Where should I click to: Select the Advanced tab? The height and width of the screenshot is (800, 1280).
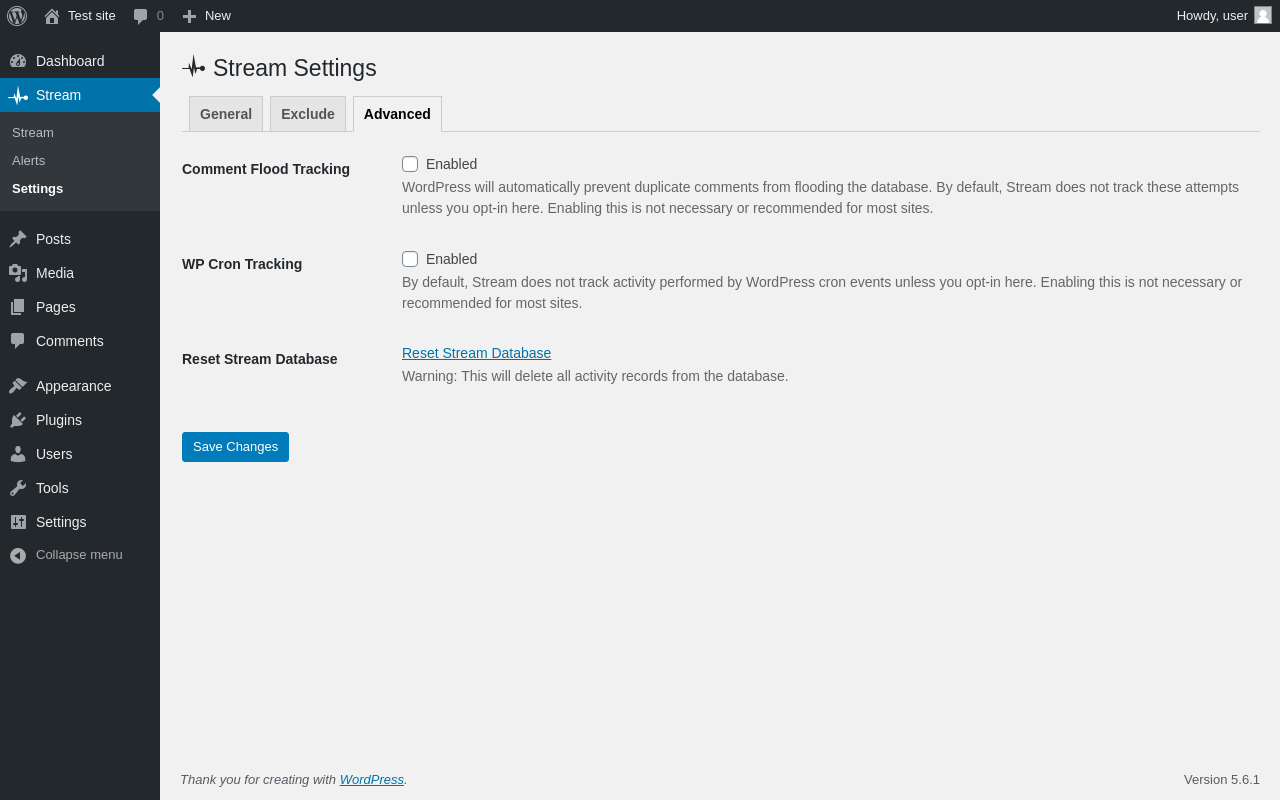(397, 114)
